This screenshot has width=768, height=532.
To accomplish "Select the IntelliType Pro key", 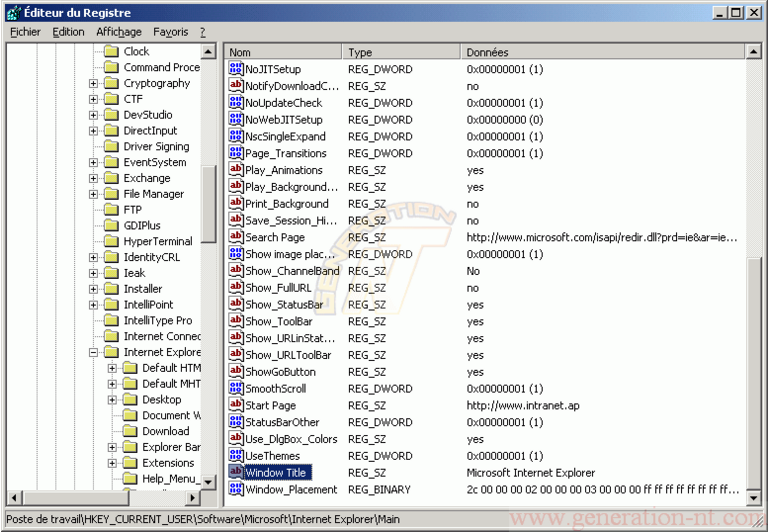I will (158, 320).
